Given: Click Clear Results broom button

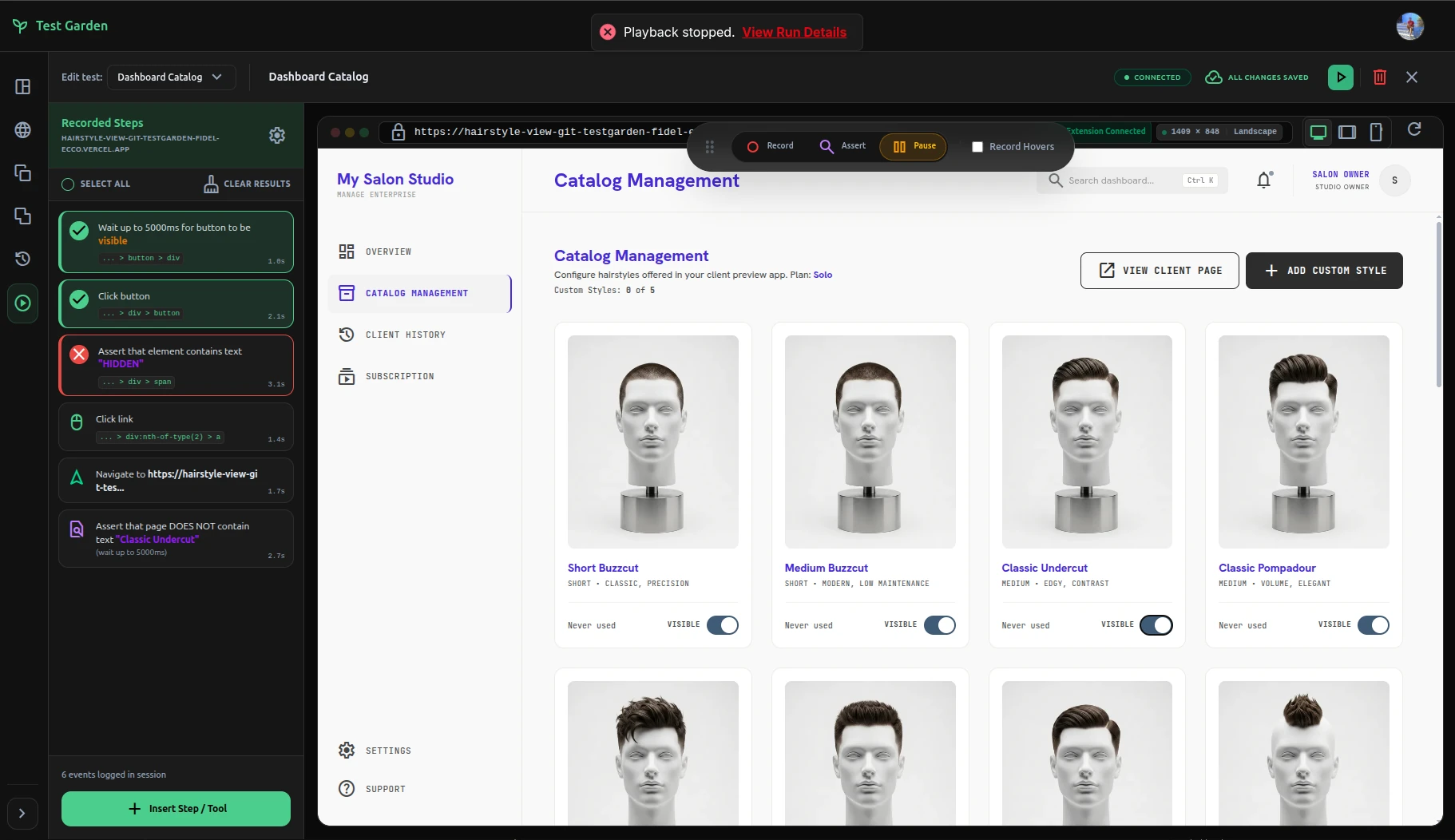Looking at the screenshot, I should pos(247,184).
